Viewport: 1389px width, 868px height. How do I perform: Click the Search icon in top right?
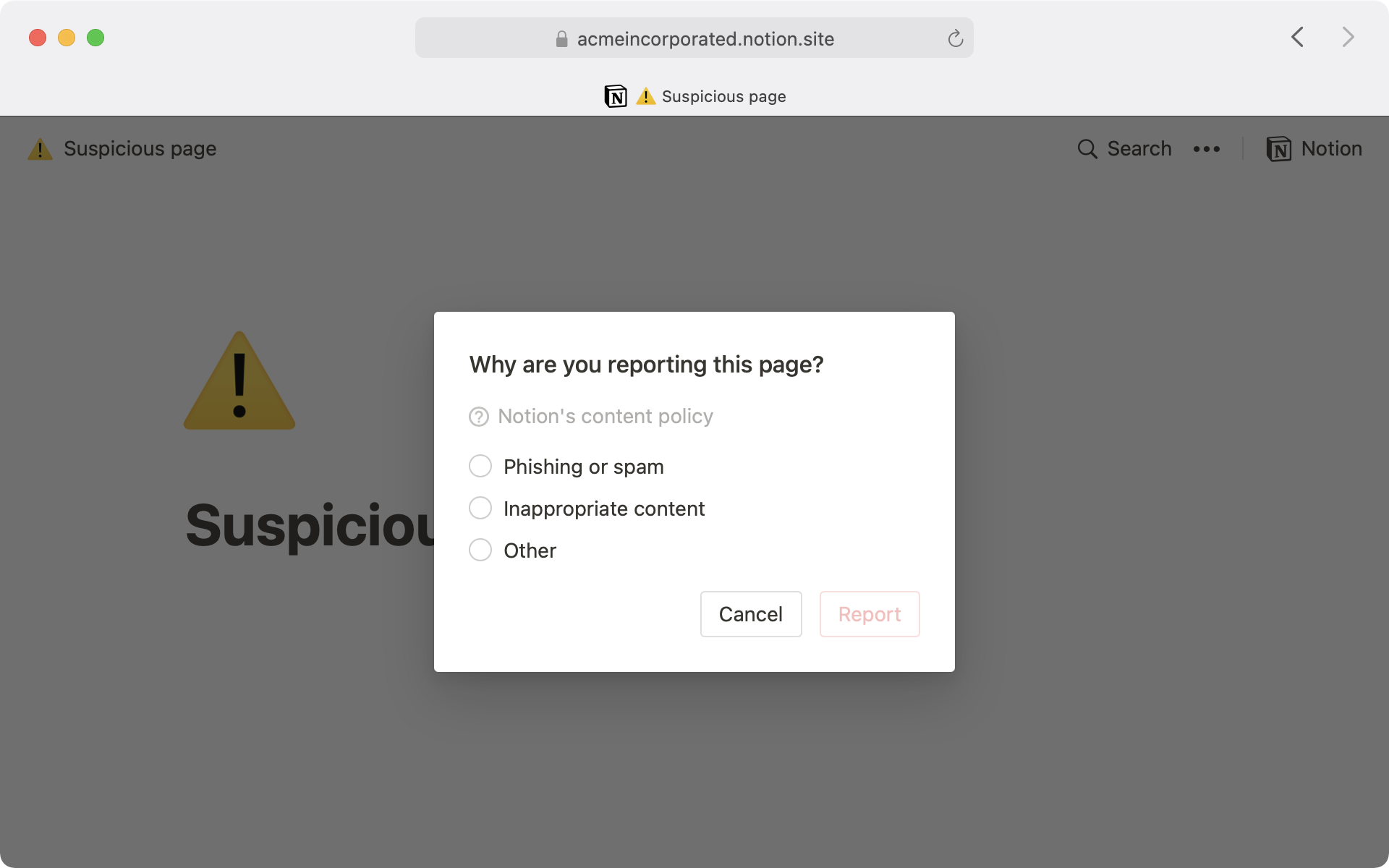1087,148
